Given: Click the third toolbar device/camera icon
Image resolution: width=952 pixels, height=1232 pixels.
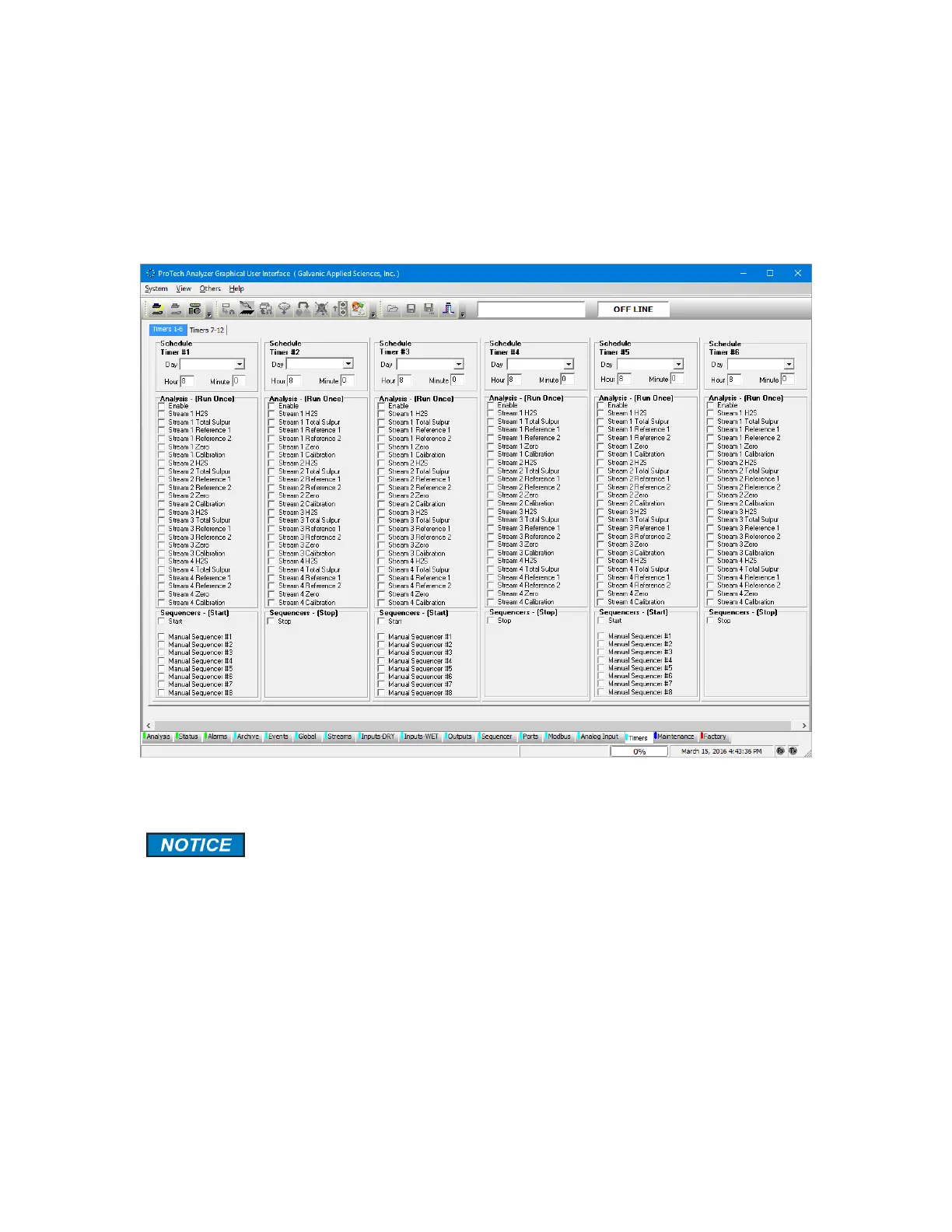Looking at the screenshot, I should 194,310.
